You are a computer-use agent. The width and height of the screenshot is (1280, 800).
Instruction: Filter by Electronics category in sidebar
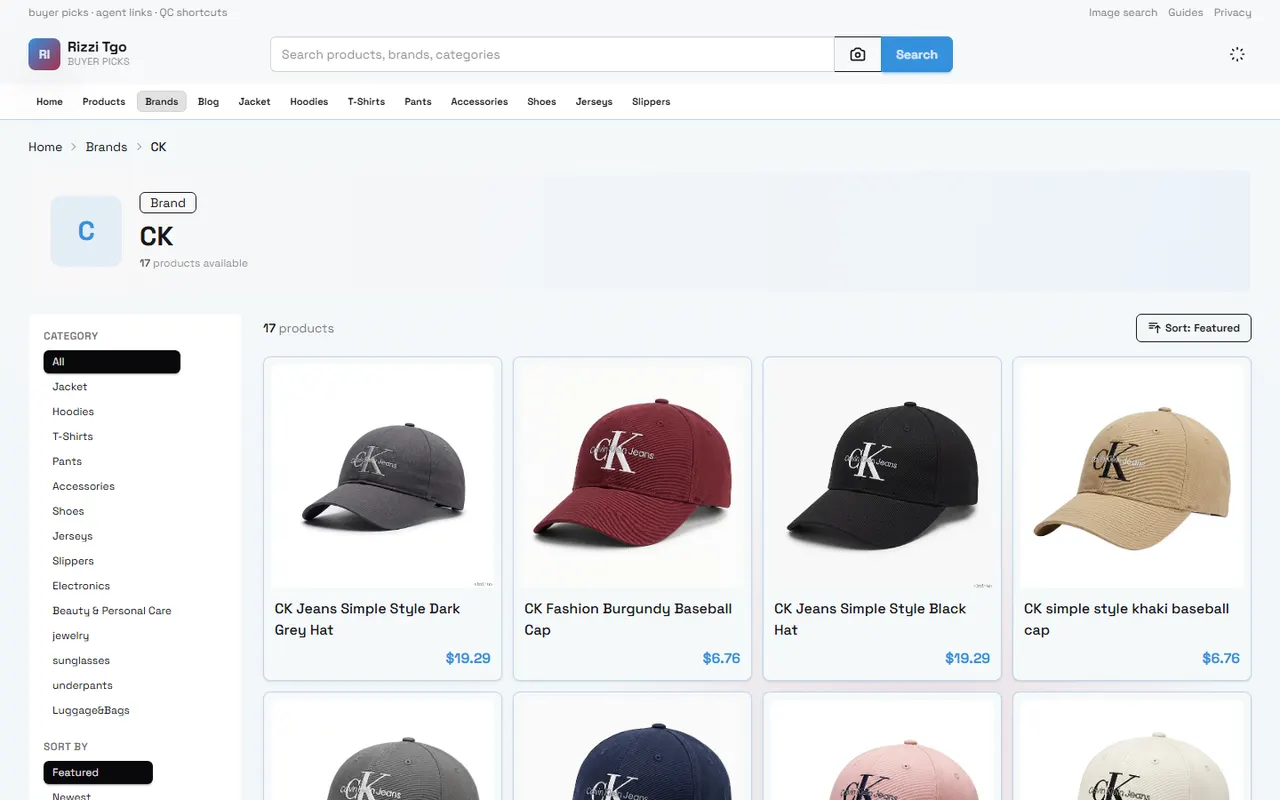(81, 586)
